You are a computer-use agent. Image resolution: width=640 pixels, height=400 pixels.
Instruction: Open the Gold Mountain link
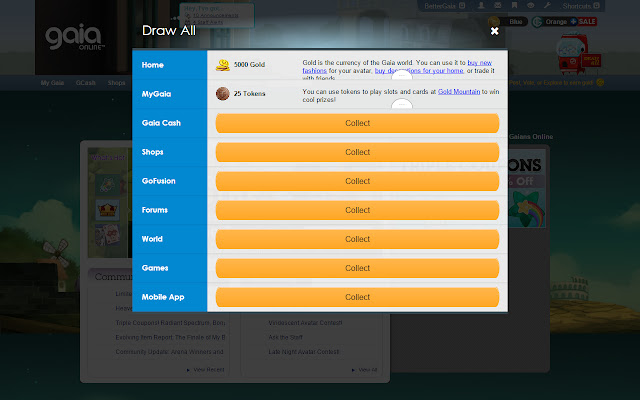click(x=459, y=91)
